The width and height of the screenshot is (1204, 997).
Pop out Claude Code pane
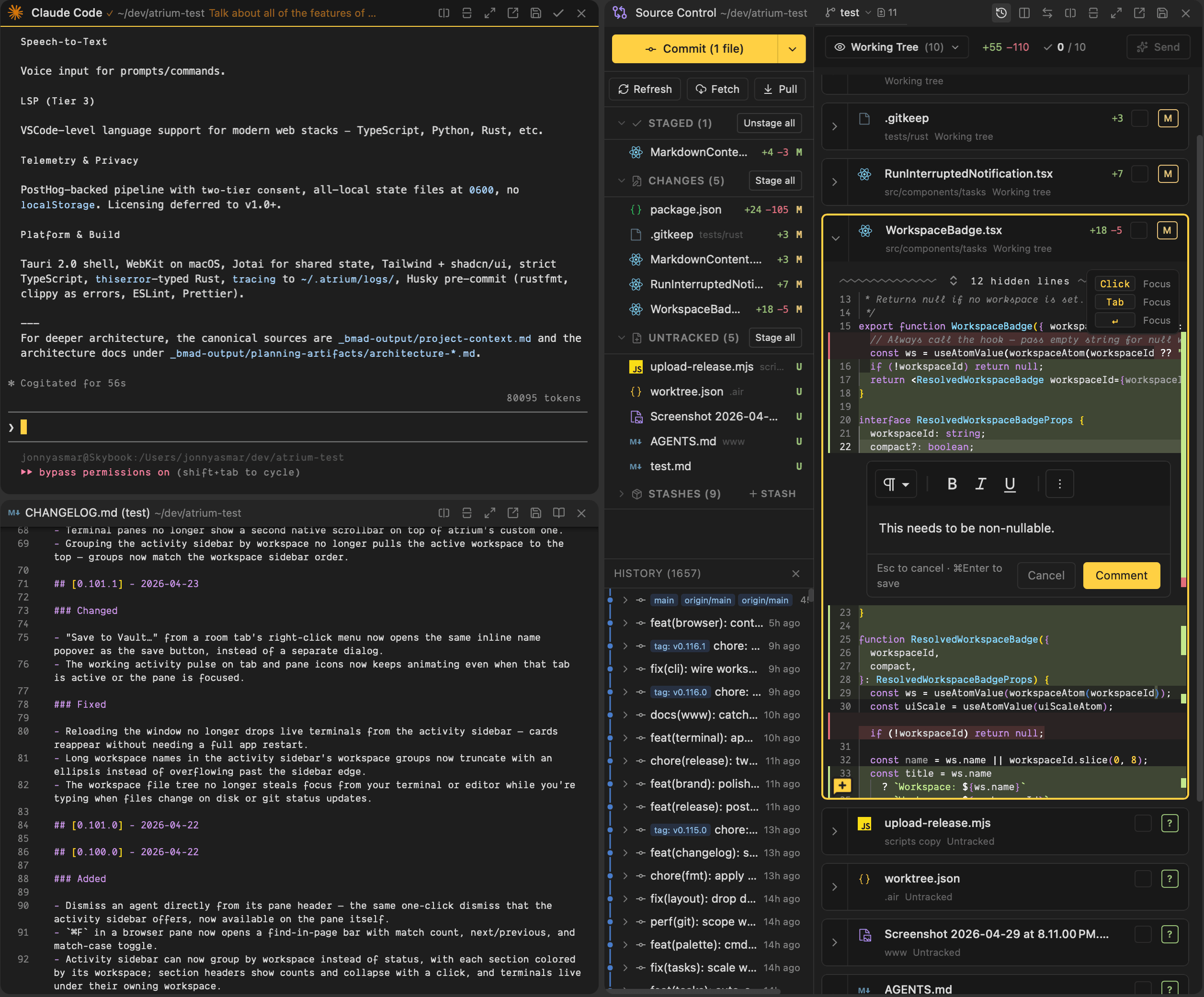512,12
